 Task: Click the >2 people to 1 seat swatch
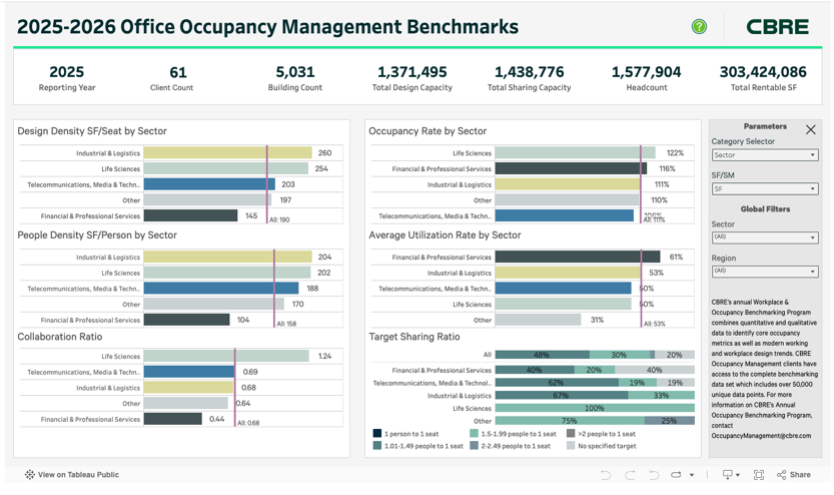pyautogui.click(x=571, y=434)
